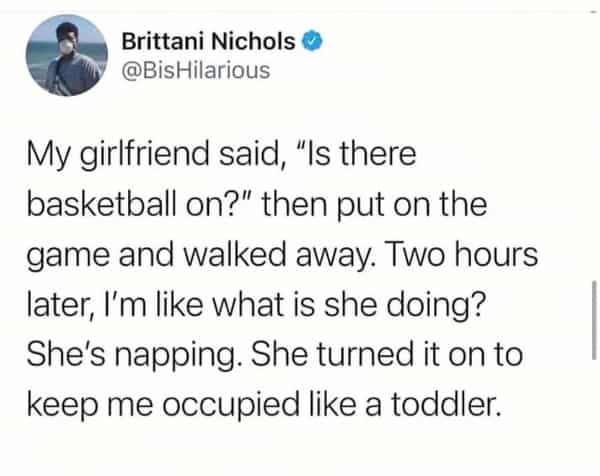This screenshot has height=476, width=600.
Task: Click the blue verified badge
Action: pos(315,41)
